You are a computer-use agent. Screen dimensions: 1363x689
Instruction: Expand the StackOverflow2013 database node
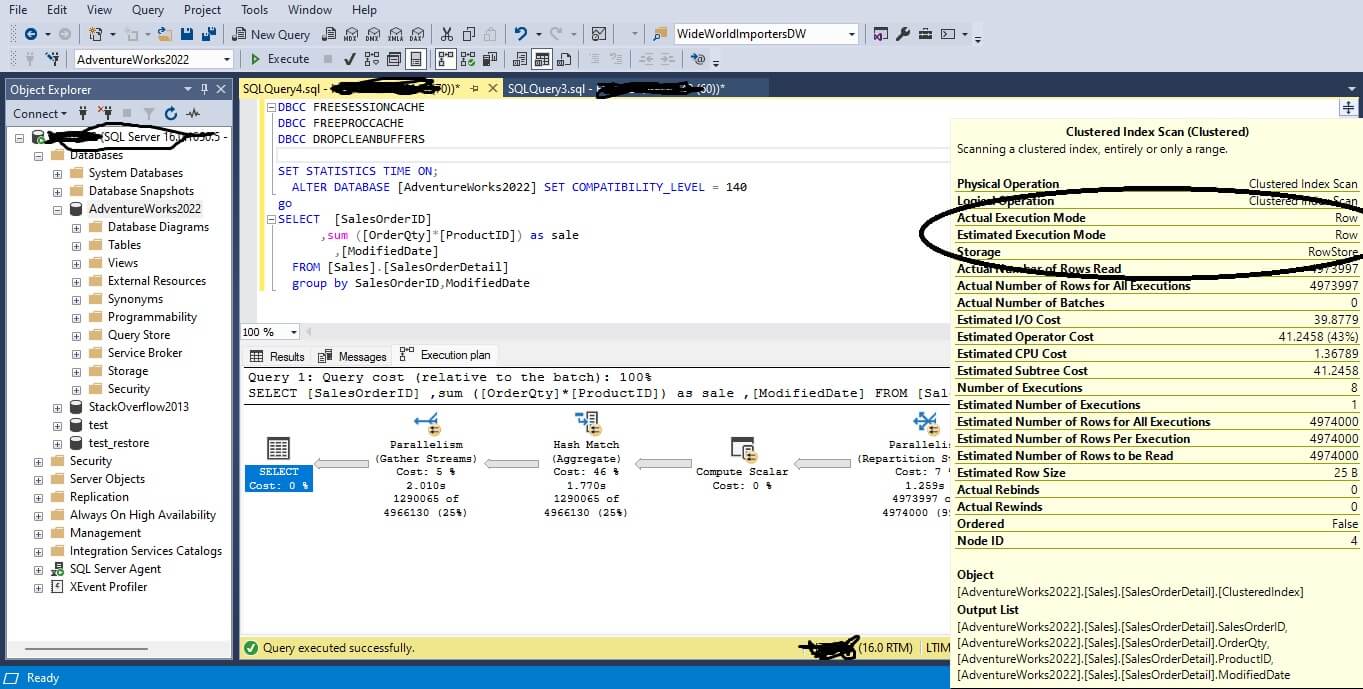click(x=58, y=407)
